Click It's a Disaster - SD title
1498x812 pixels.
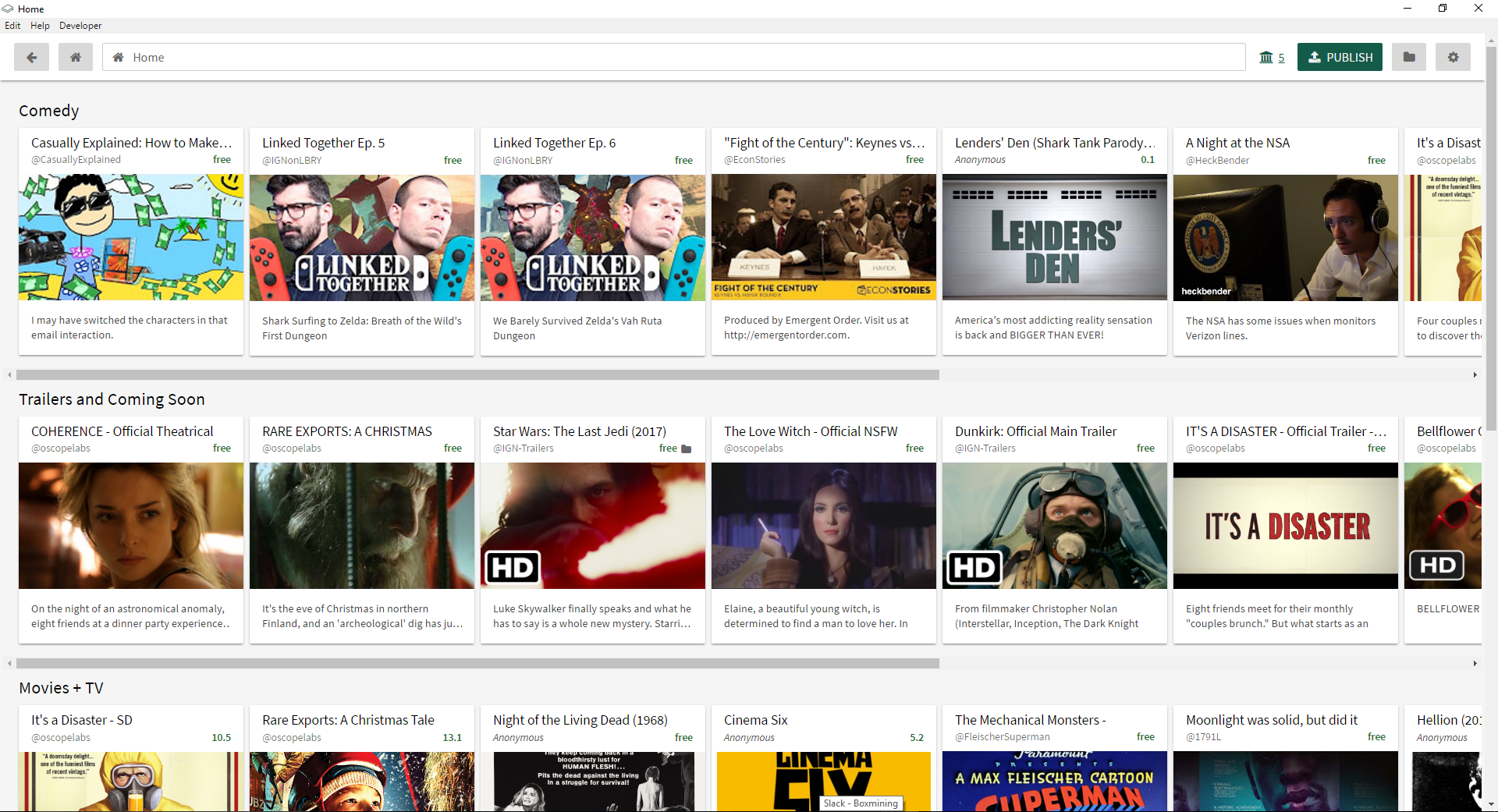tap(82, 720)
